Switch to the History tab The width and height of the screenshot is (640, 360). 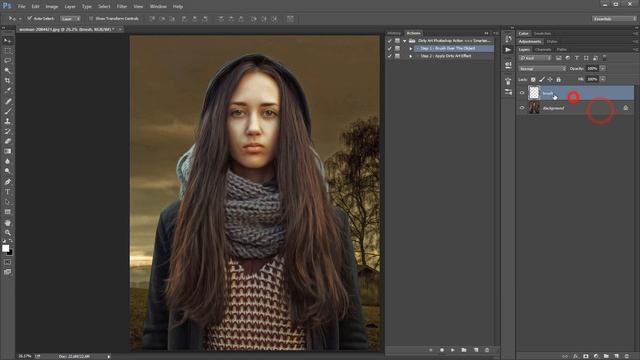pos(394,33)
